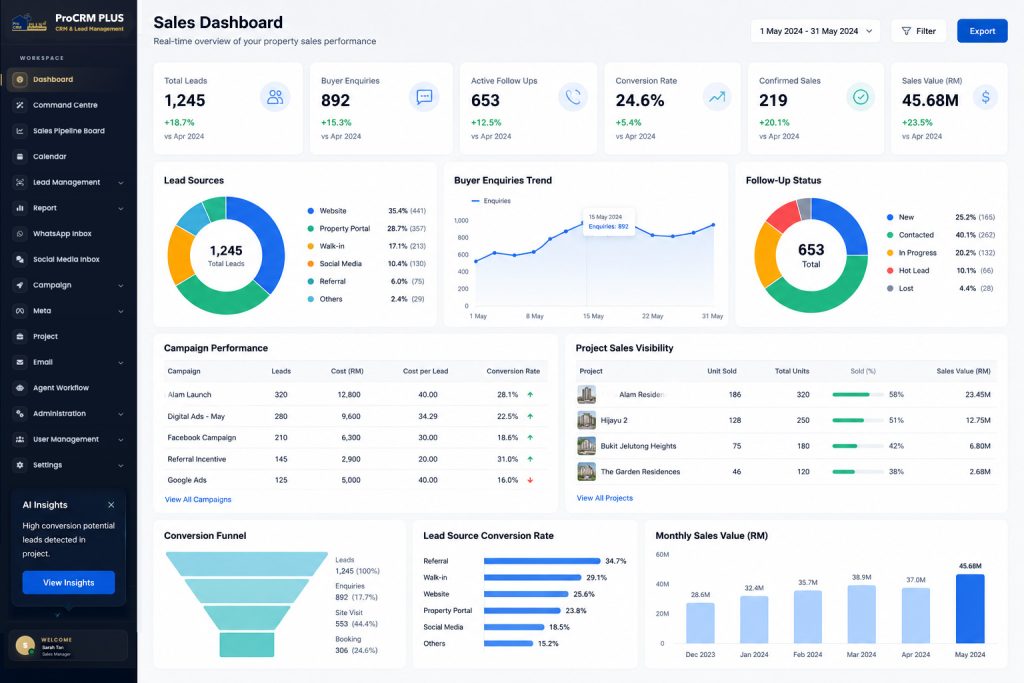The width and height of the screenshot is (1024, 683).
Task: Open the View All Campaigns link
Action: pos(198,500)
